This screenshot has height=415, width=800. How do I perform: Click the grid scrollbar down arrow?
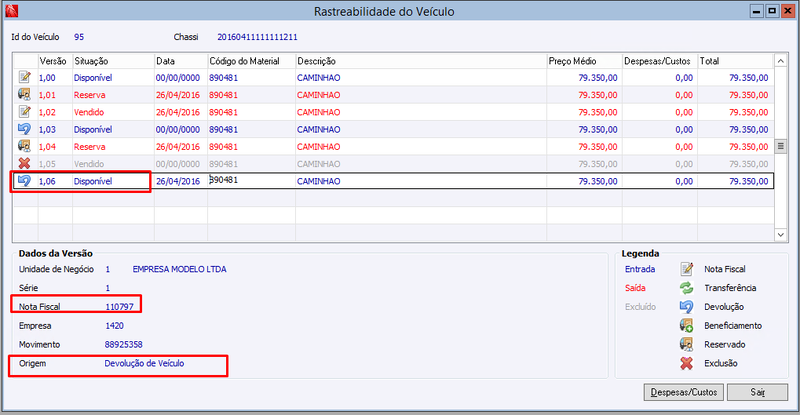pos(781,234)
